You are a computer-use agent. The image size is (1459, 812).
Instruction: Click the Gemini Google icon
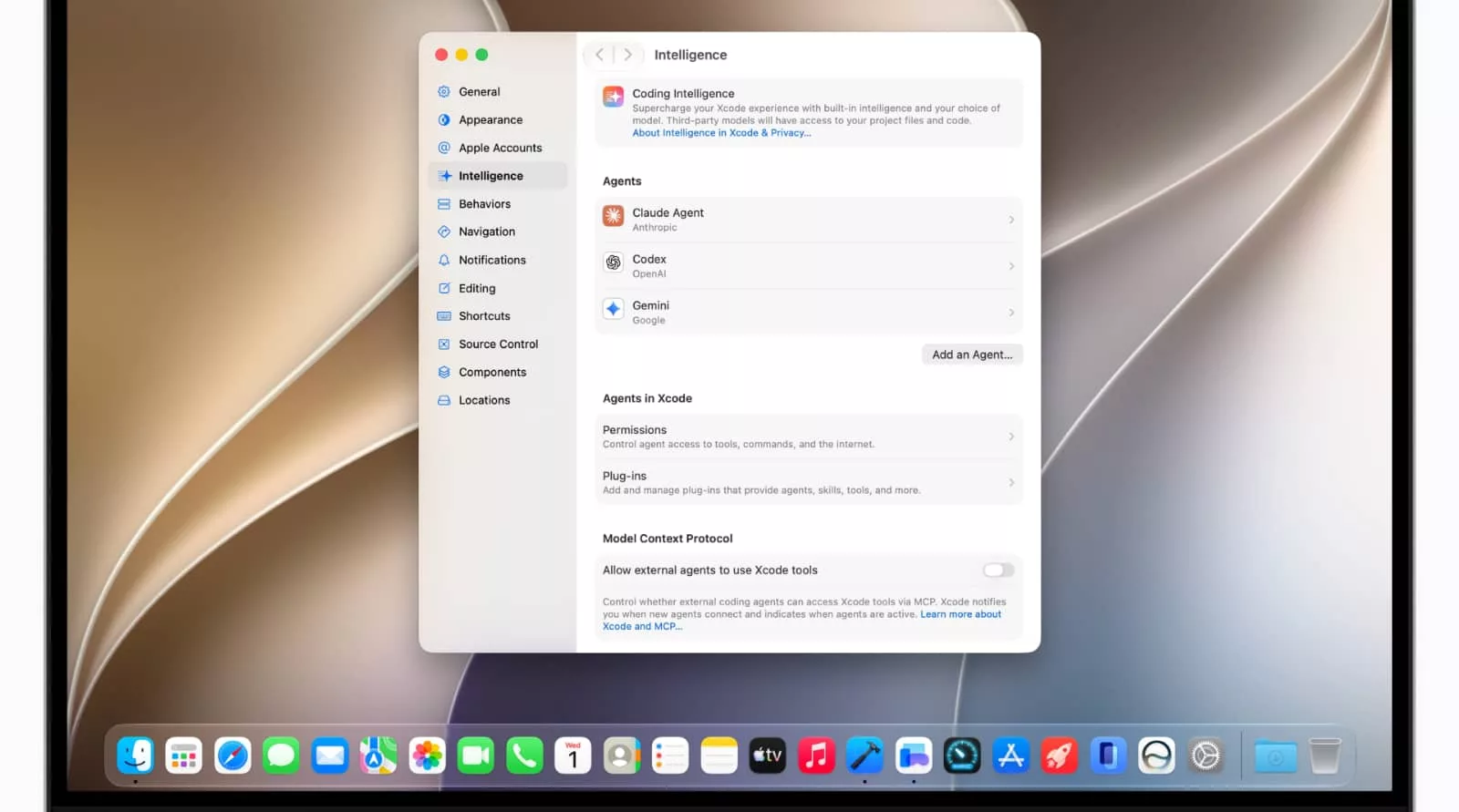pyautogui.click(x=614, y=309)
